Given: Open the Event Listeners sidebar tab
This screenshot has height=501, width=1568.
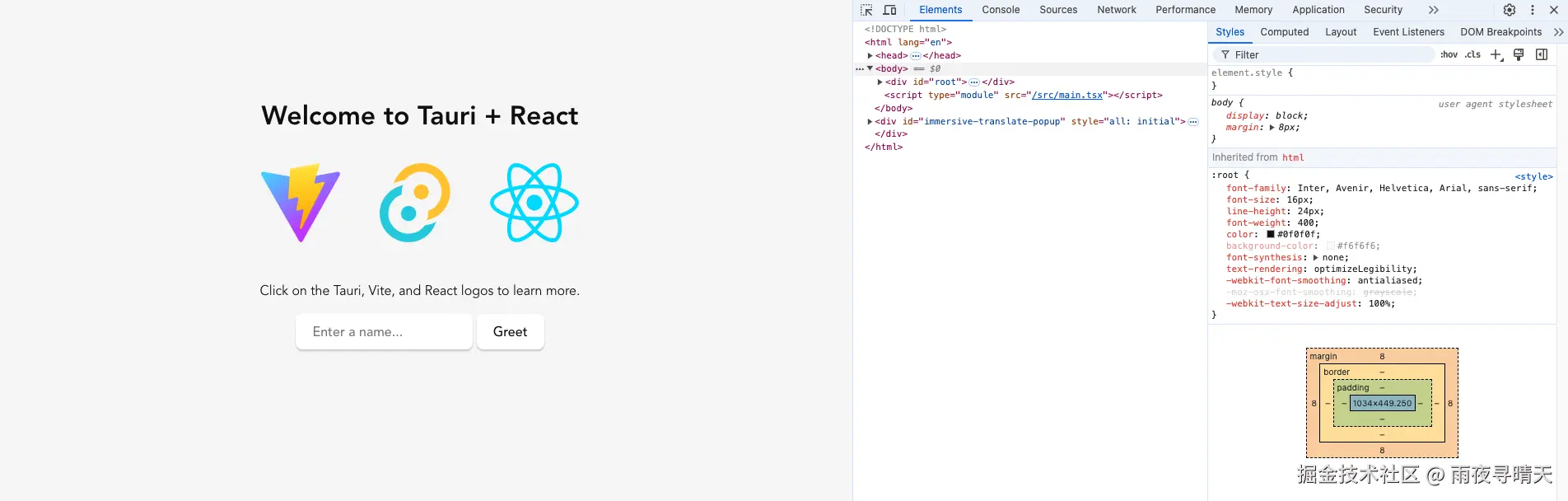Looking at the screenshot, I should coord(1408,32).
